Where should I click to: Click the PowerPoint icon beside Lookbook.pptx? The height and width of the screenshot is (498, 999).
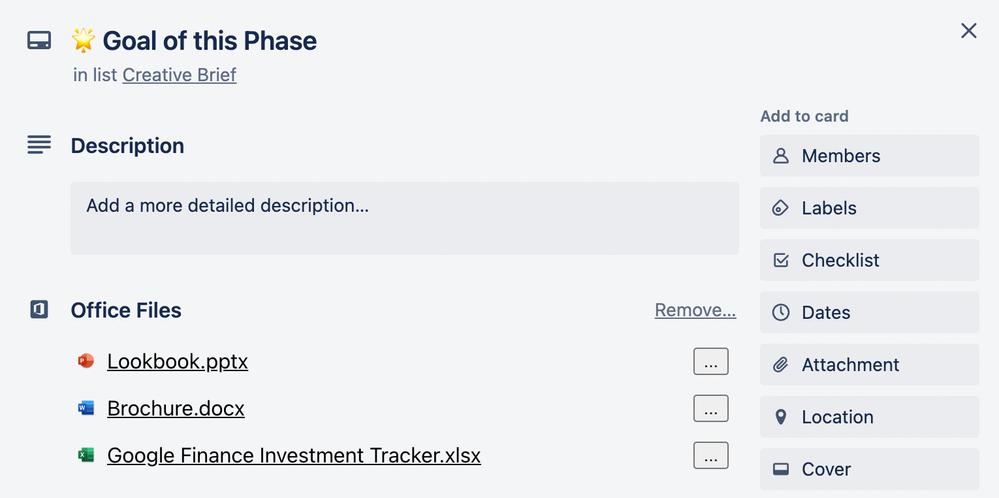coord(86,361)
